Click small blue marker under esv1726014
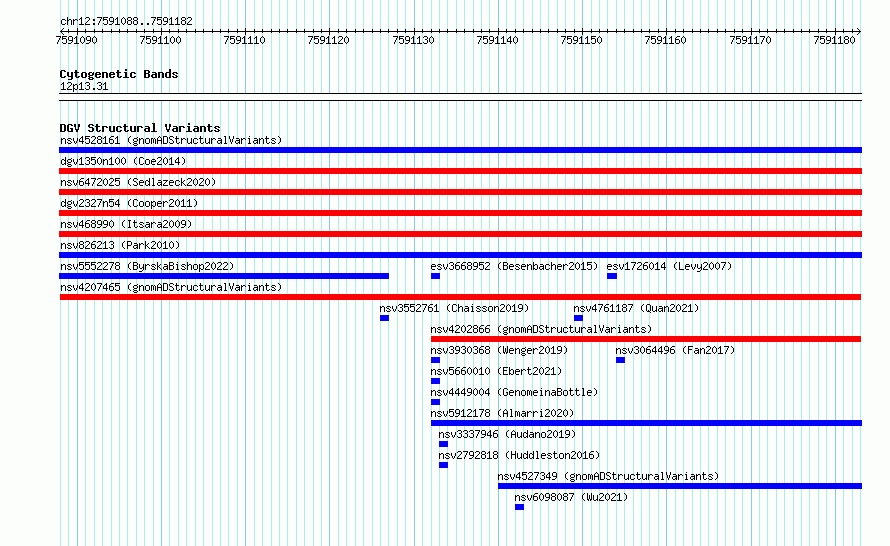The image size is (890, 546). pyautogui.click(x=612, y=276)
